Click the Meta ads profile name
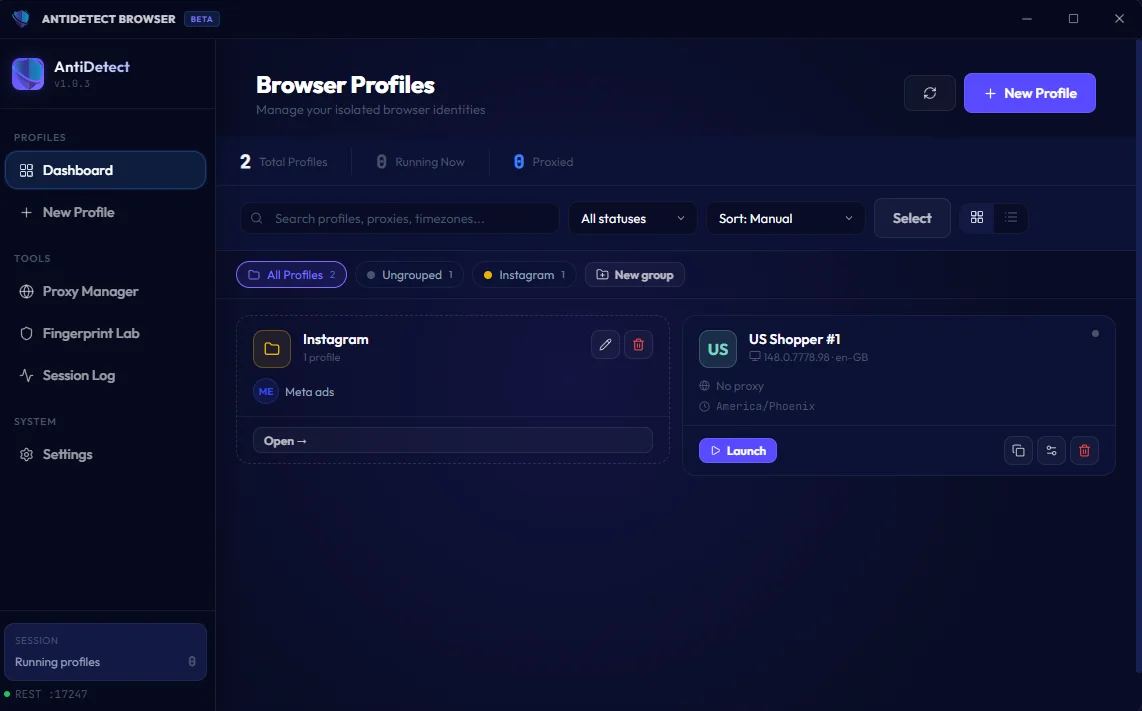 (310, 392)
